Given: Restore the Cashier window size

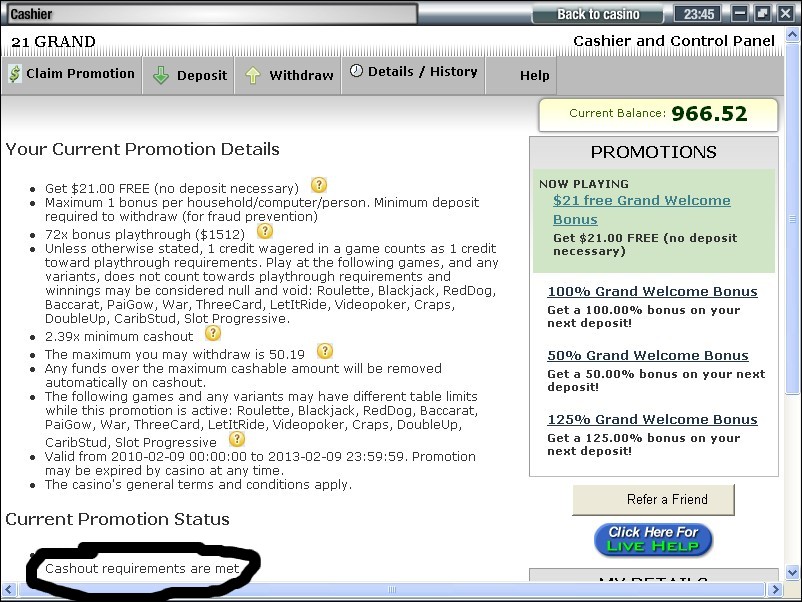Looking at the screenshot, I should 763,13.
